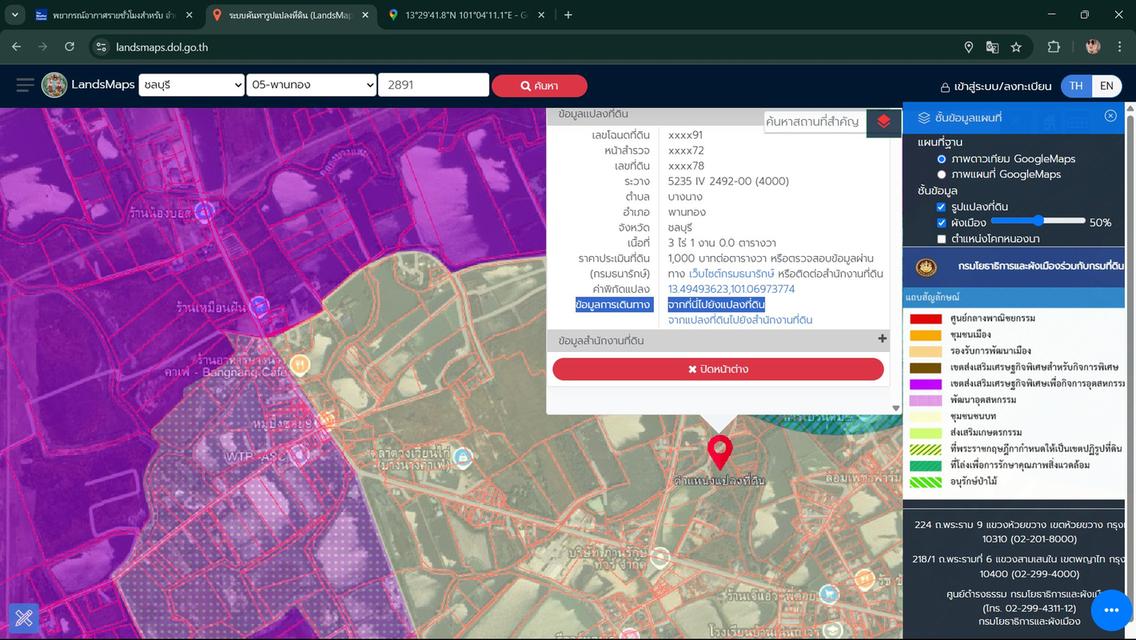Uncheck the รูปแปลงที่ดิน layer checkbox

(x=942, y=207)
